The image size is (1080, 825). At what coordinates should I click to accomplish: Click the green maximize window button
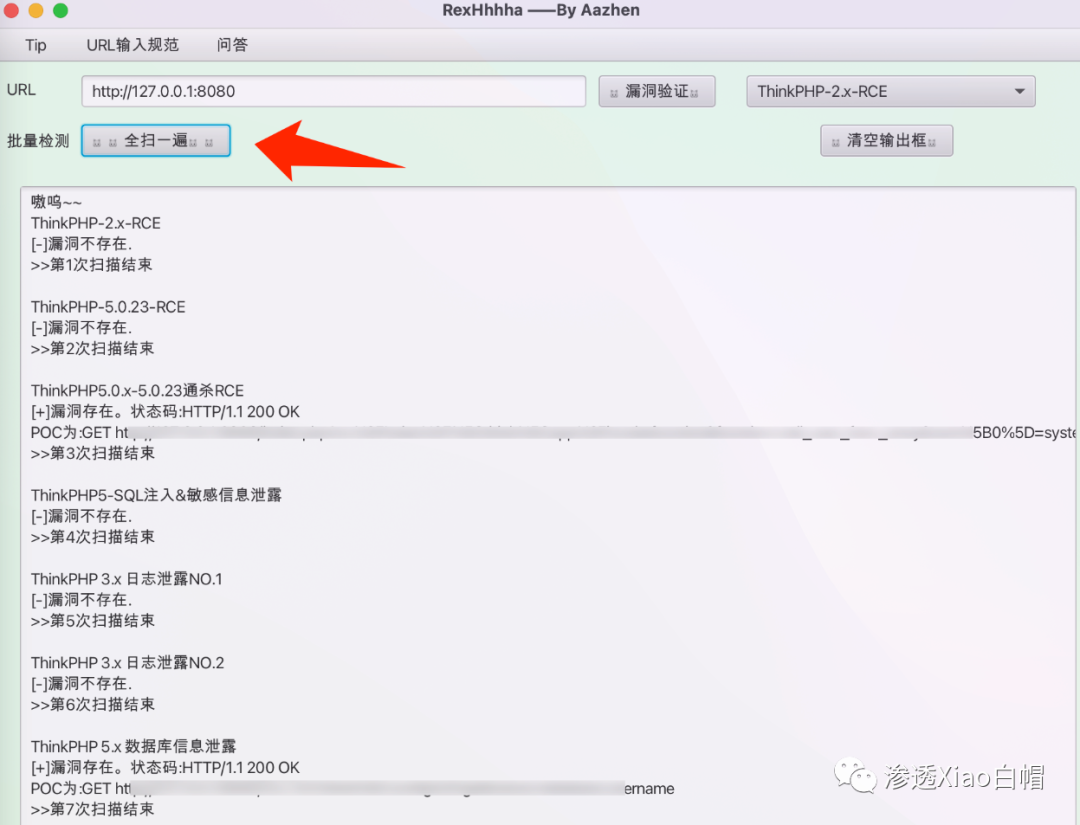pos(61,10)
